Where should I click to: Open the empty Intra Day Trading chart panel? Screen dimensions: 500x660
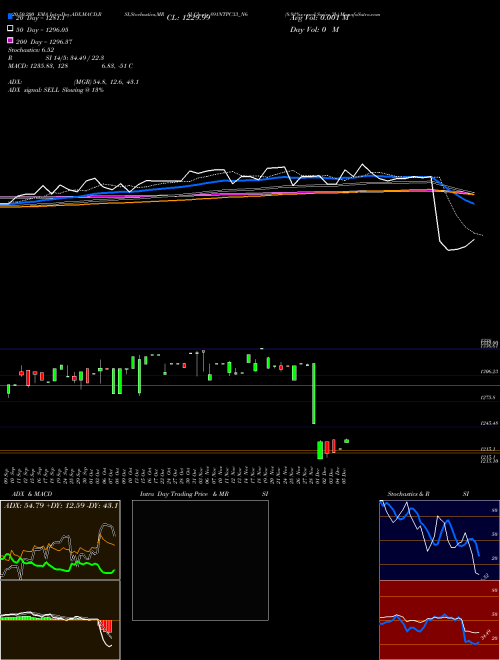200,560
